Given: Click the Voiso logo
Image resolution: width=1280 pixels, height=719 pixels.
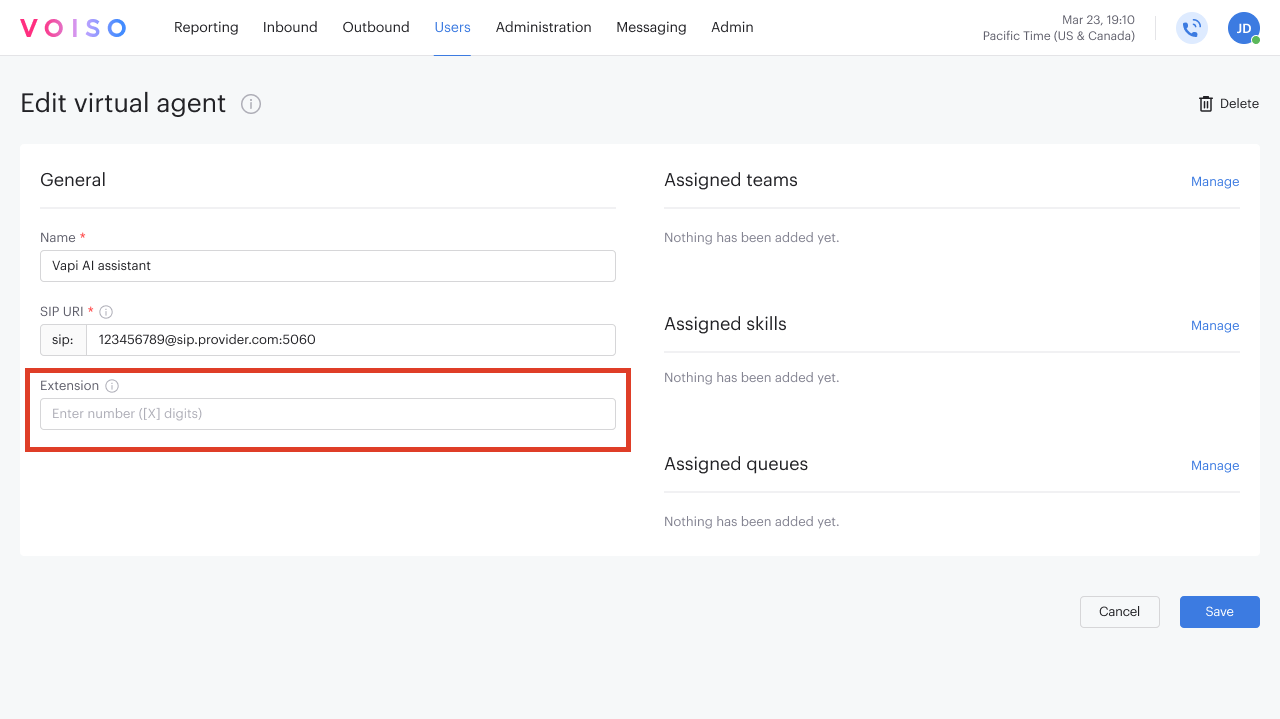Looking at the screenshot, I should (73, 27).
